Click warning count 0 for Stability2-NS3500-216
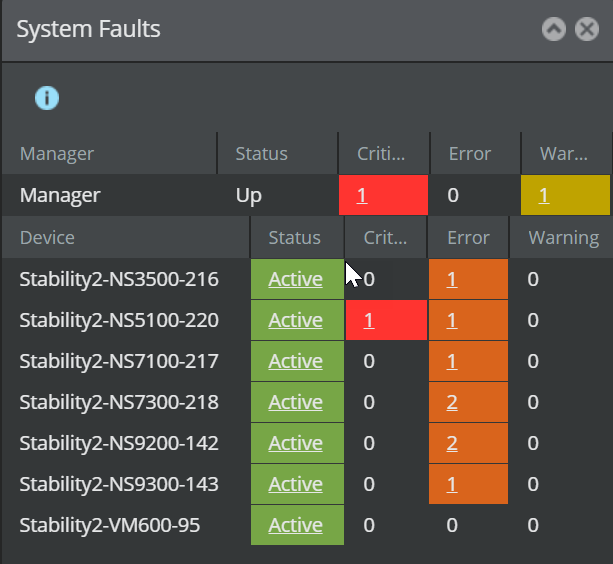This screenshot has height=564, width=613. (533, 279)
